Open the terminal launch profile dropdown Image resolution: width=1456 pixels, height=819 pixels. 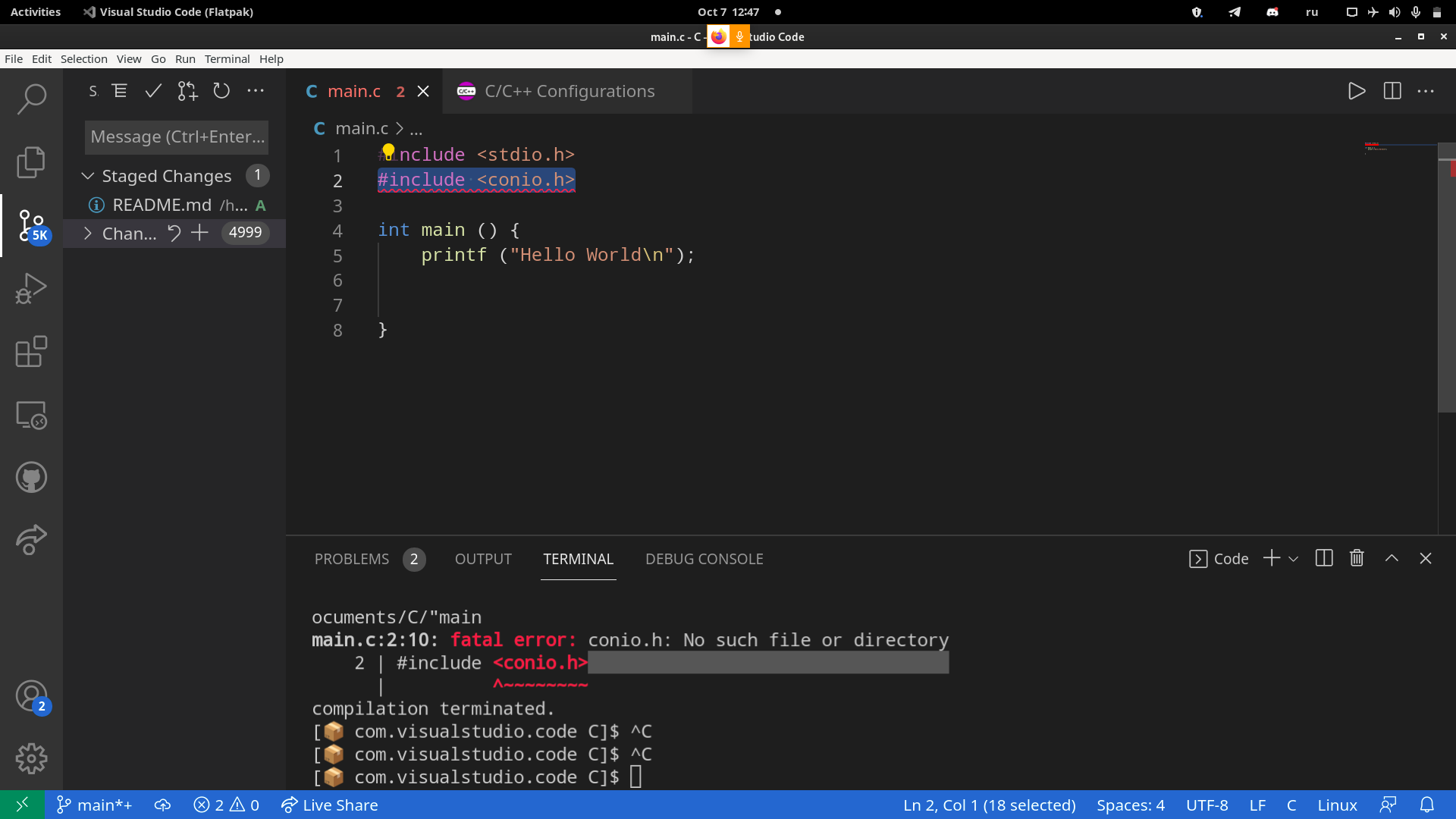coord(1294,559)
